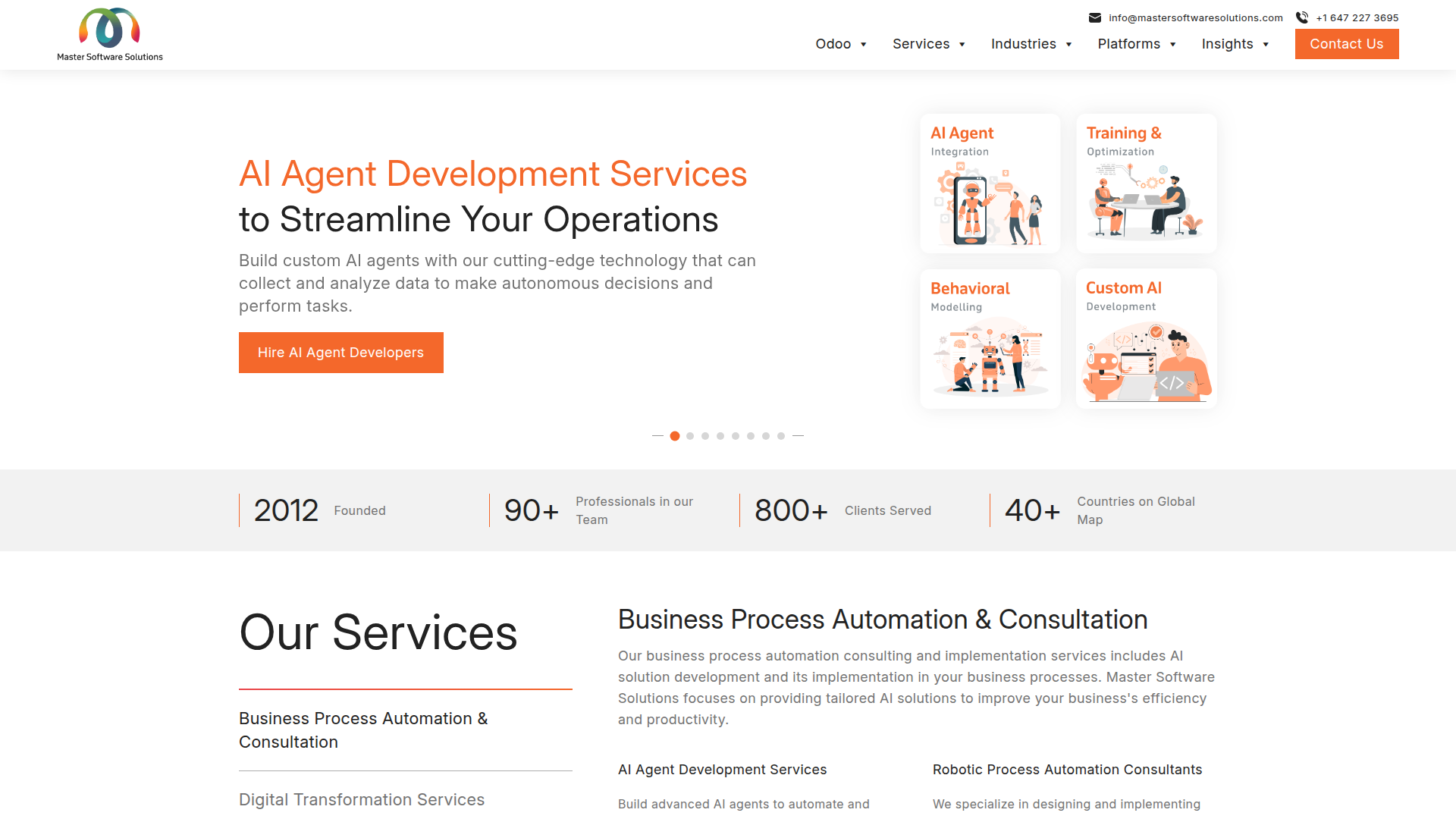Expand the Insights dropdown arrow
The image size is (1456, 819).
[x=1266, y=45]
